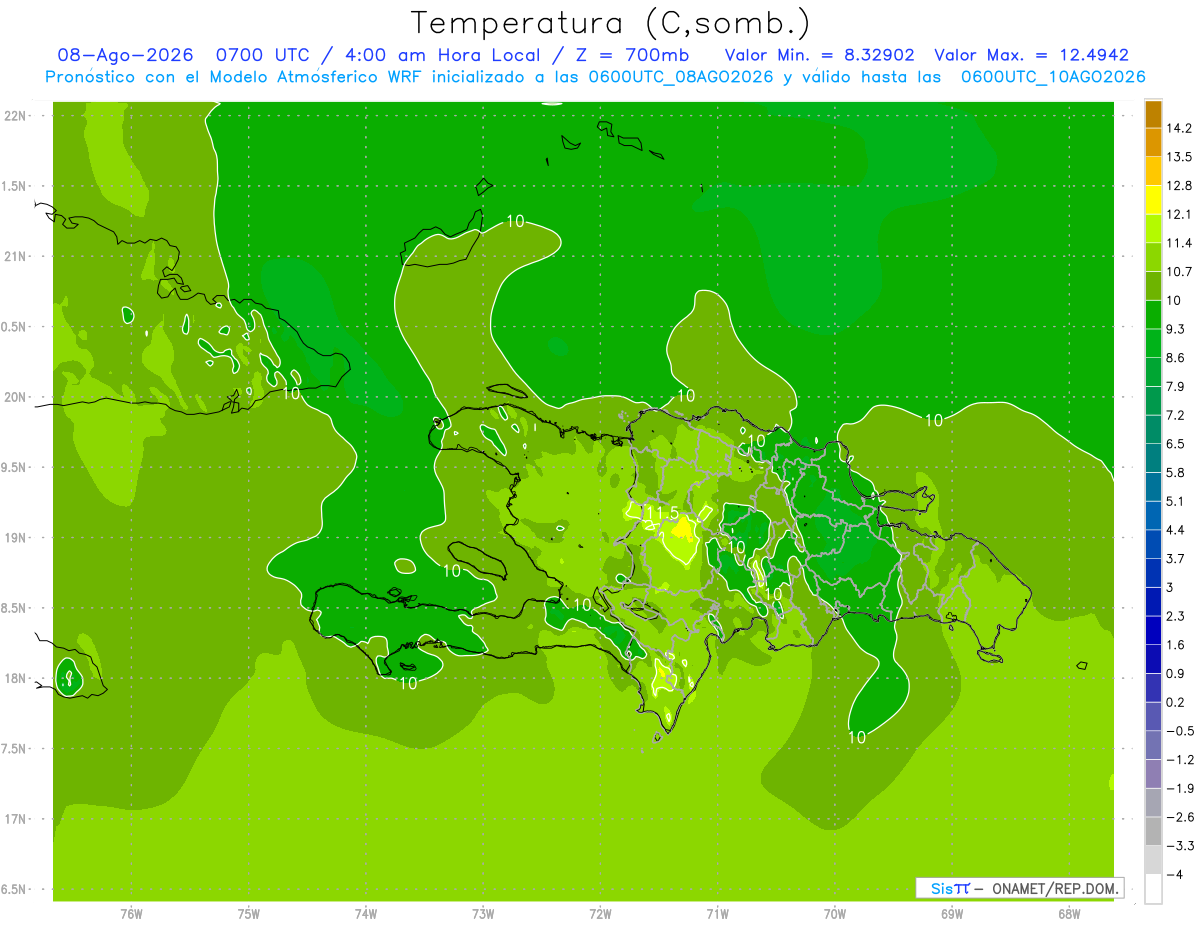The image size is (1200, 927).
Task: Click the "0600UTC_08AGO2026" initialization text
Action: [681, 77]
